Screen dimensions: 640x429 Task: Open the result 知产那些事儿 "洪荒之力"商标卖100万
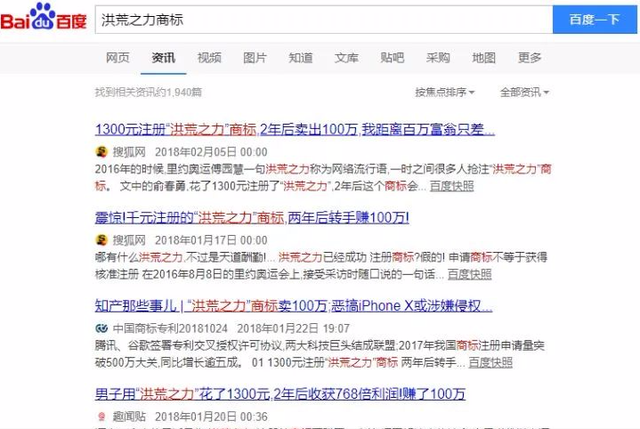293,306
